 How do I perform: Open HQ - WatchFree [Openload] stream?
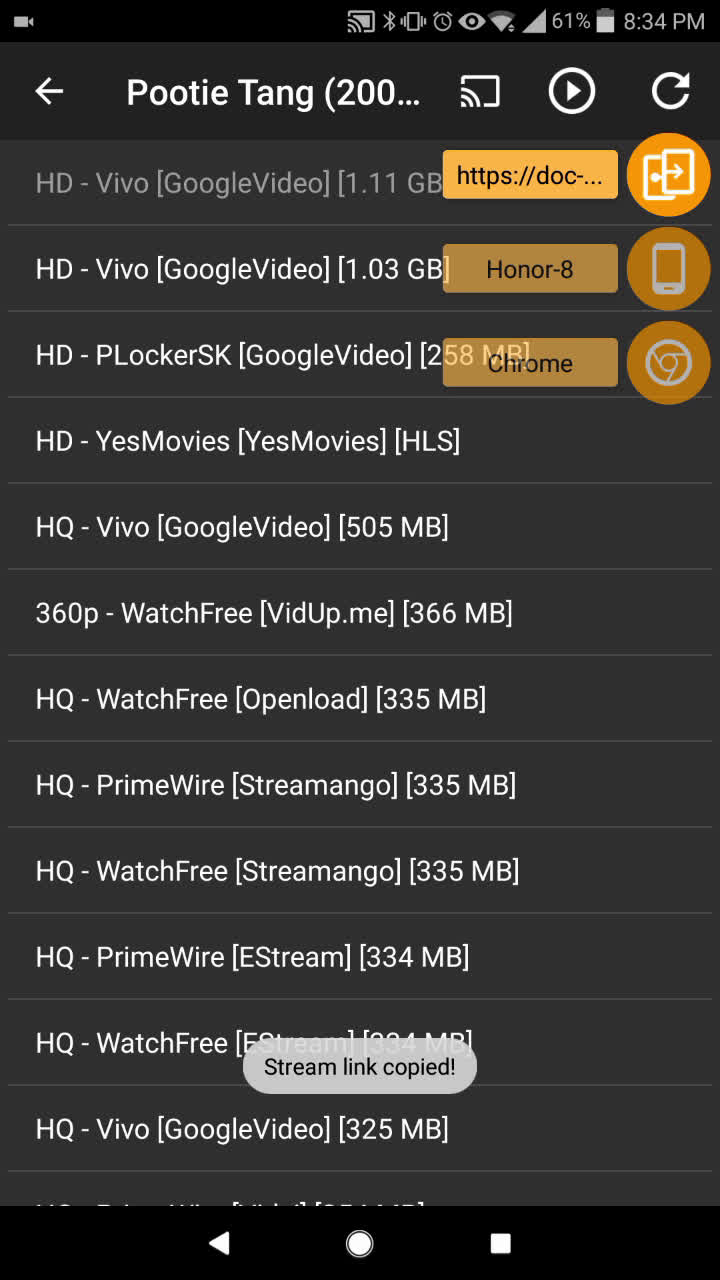360,699
